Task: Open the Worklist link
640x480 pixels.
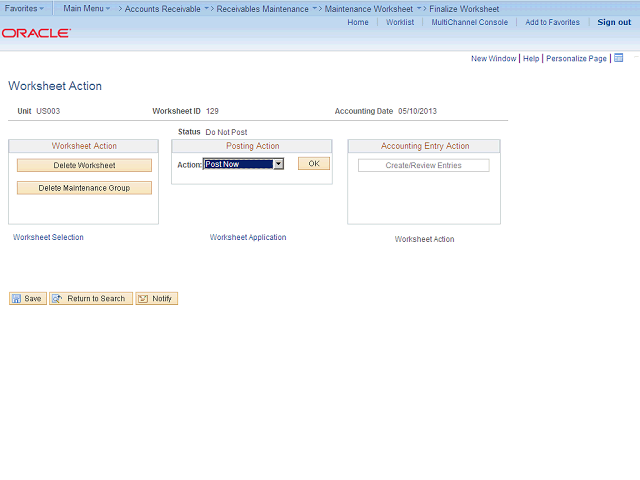Action: click(400, 22)
